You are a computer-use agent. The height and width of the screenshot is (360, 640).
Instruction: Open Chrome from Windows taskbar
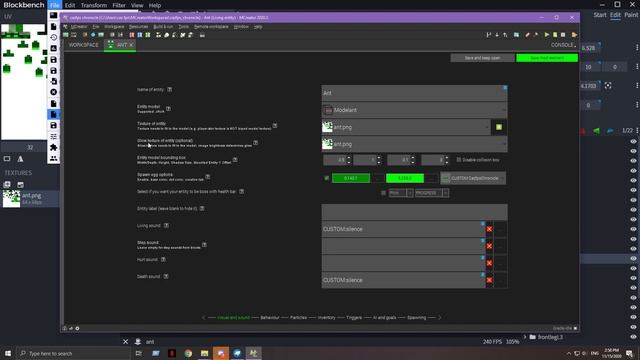[x=188, y=353]
